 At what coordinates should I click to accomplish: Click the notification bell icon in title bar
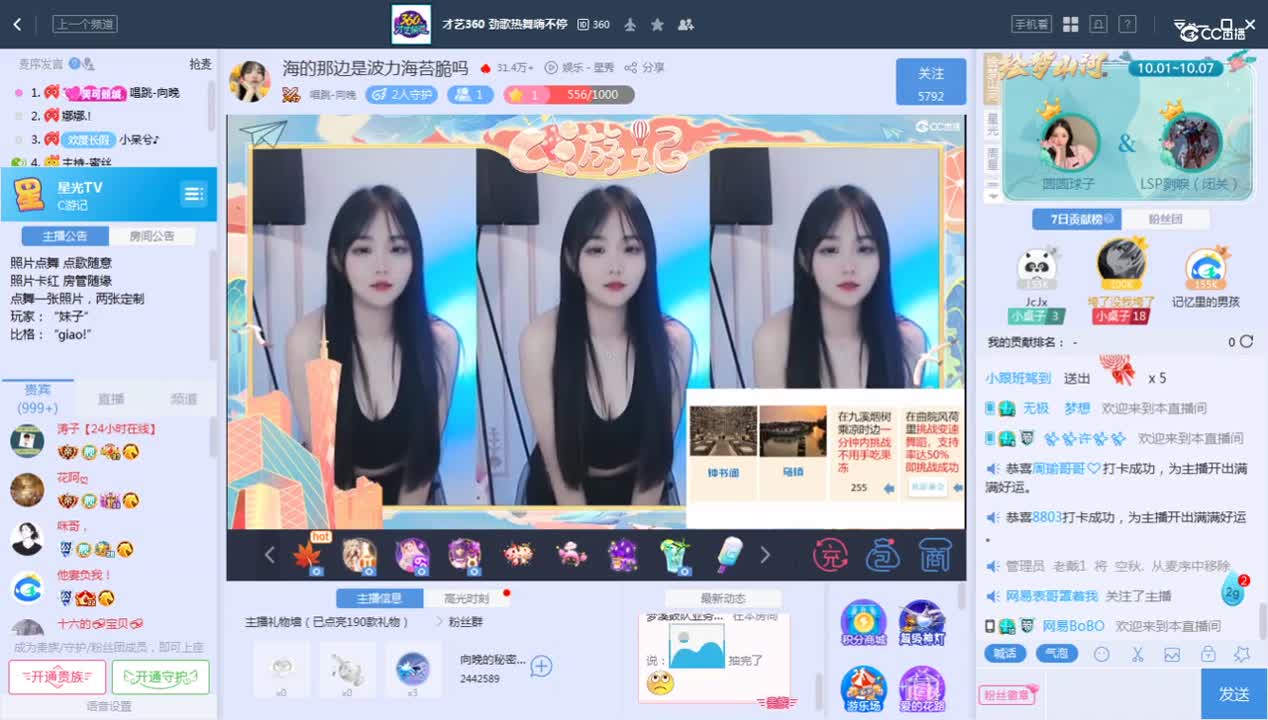pos(1098,24)
